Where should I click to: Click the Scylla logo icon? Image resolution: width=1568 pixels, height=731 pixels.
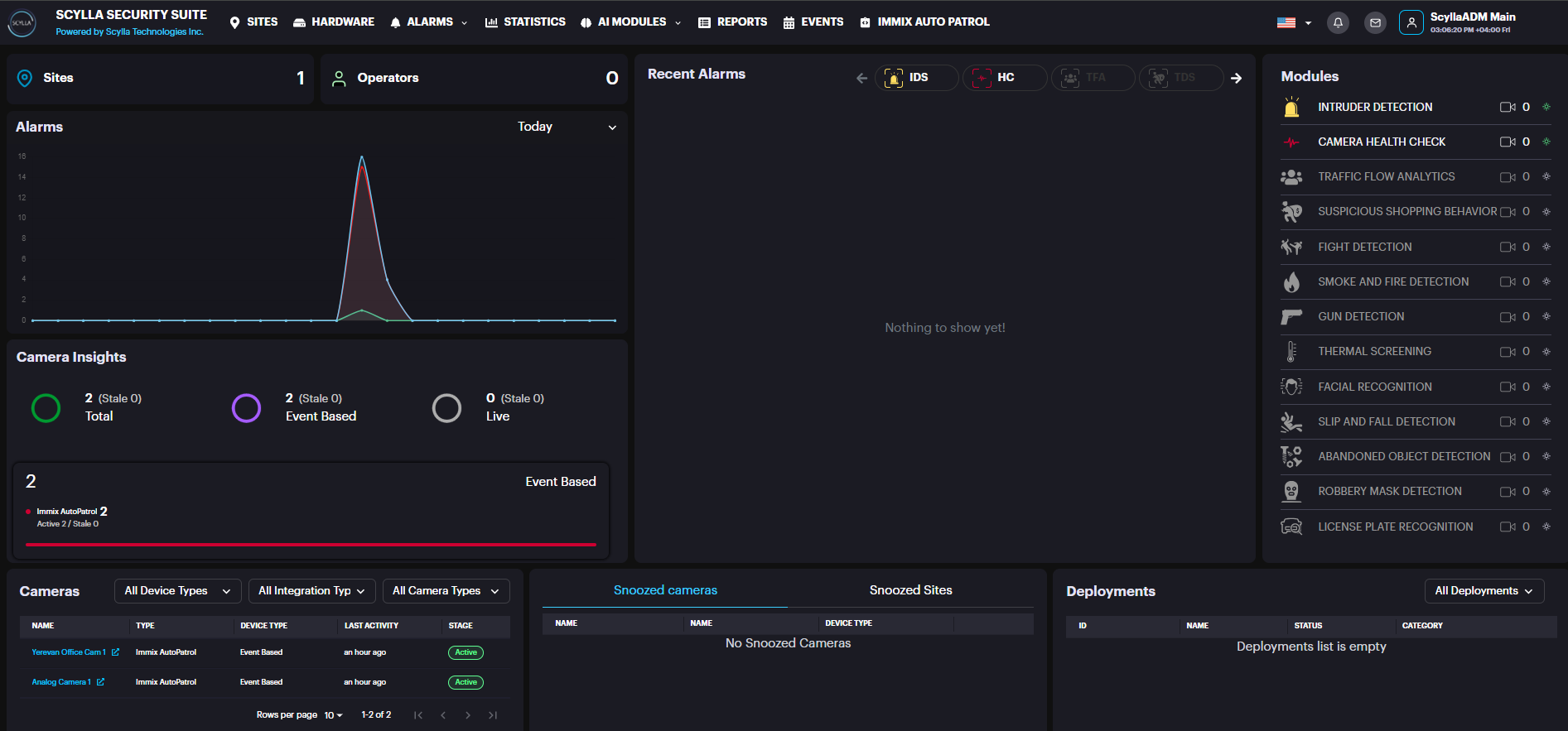22,23
